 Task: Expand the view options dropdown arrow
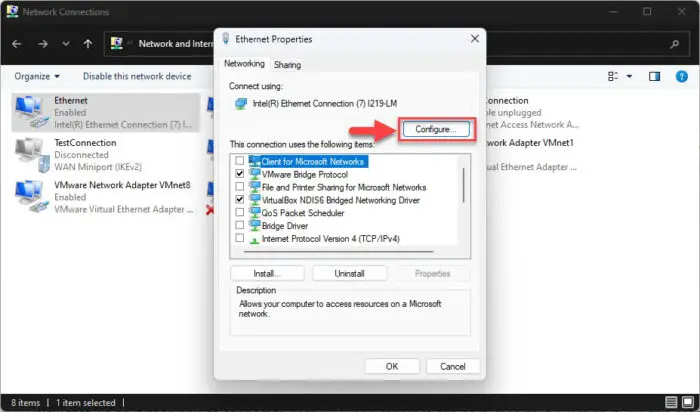(629, 76)
